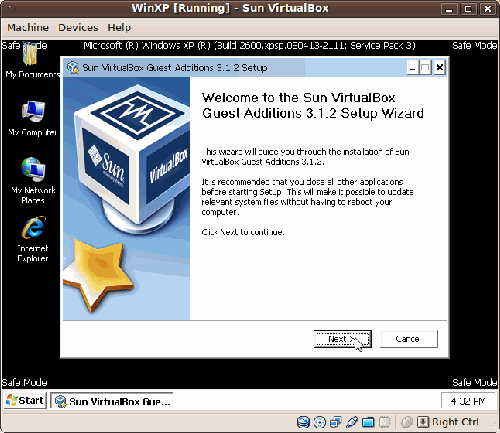Close the Guest Additions setup dialog
The height and width of the screenshot is (433, 500).
click(440, 68)
